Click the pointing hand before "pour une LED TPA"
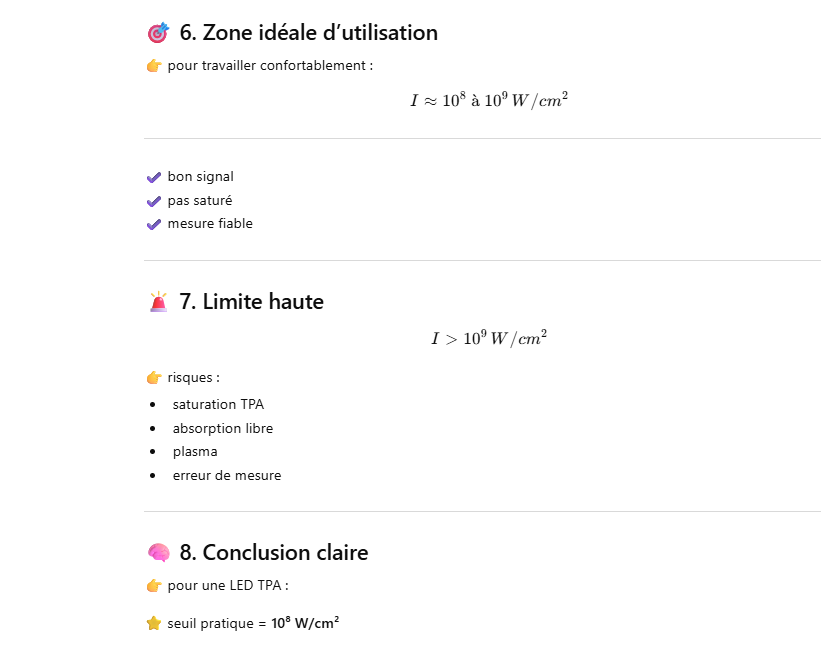 [154, 585]
